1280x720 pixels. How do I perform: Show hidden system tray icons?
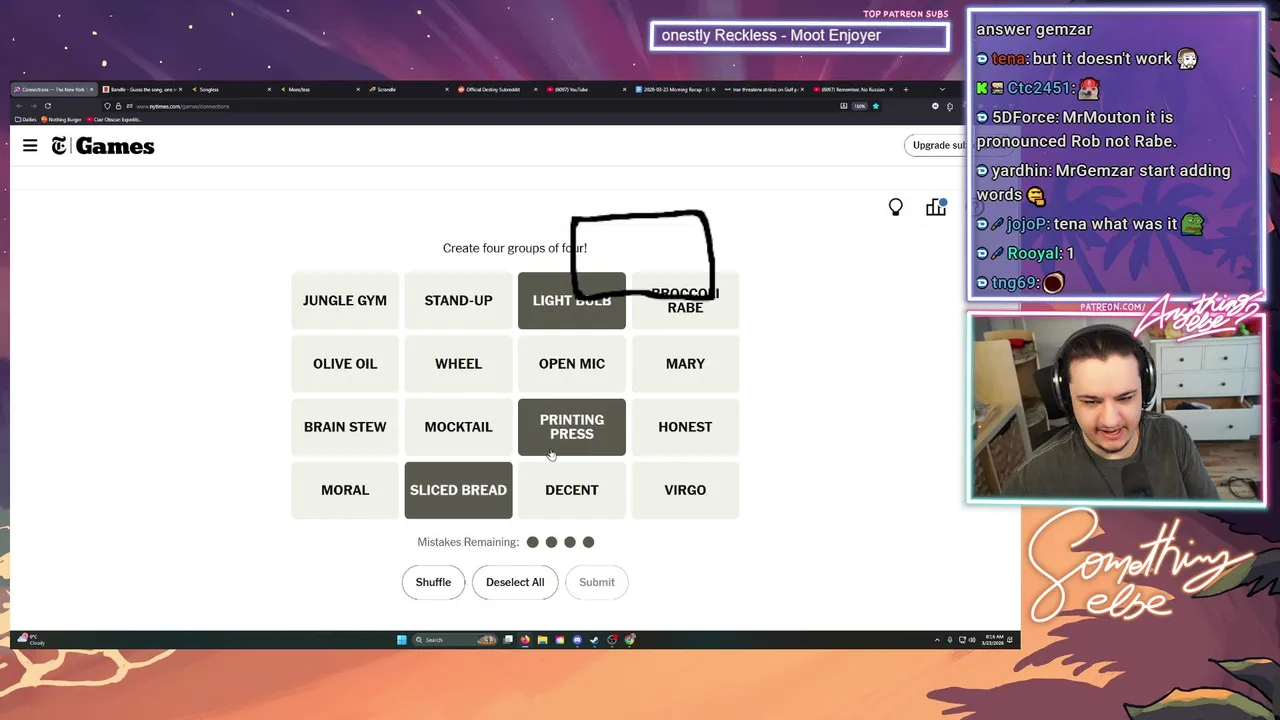937,640
